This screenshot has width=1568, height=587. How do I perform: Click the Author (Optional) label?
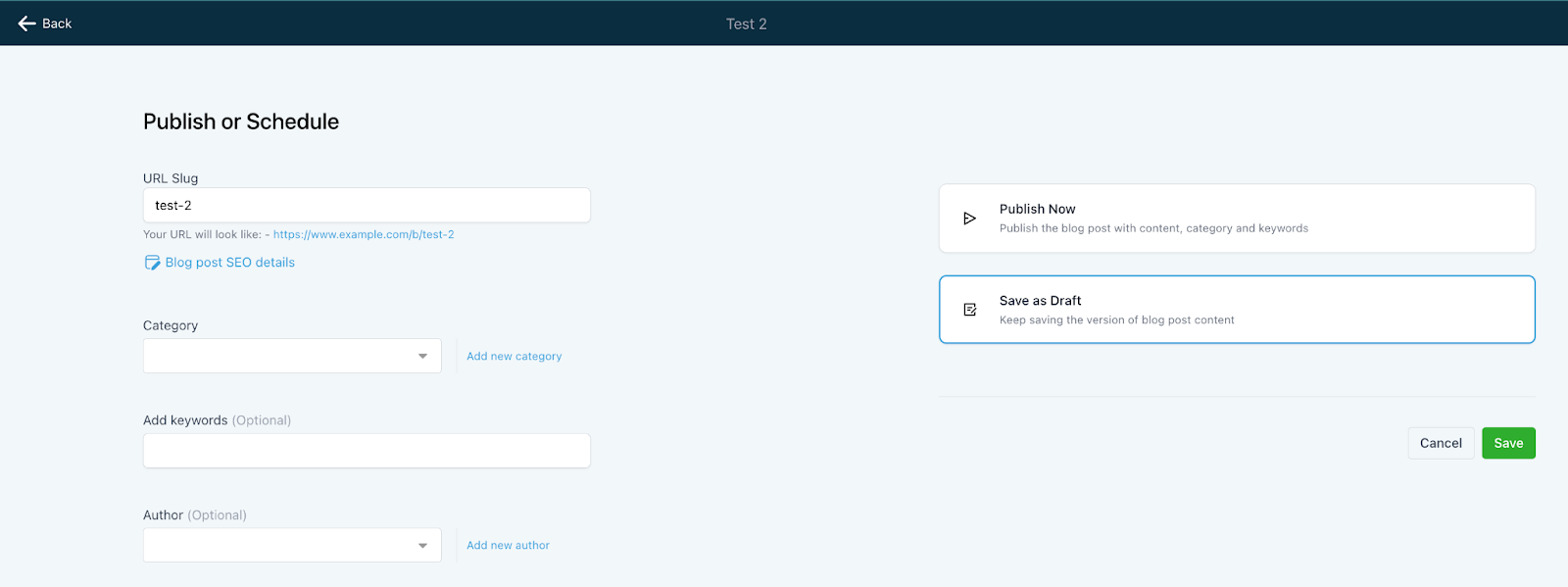(195, 515)
